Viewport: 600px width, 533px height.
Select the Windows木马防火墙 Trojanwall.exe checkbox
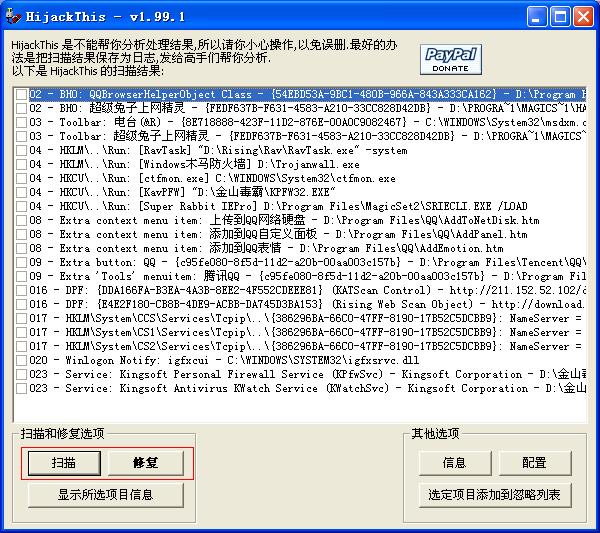(21, 165)
